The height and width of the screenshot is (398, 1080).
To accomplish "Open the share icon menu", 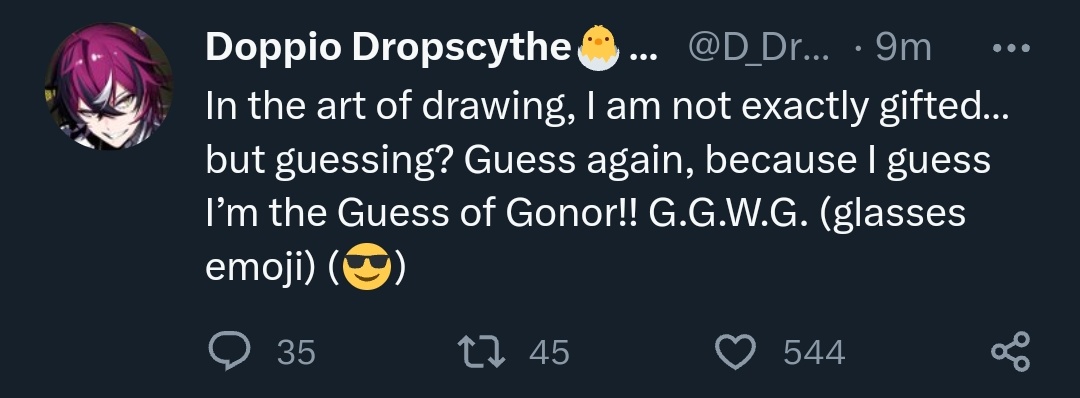I will (x=1010, y=352).
